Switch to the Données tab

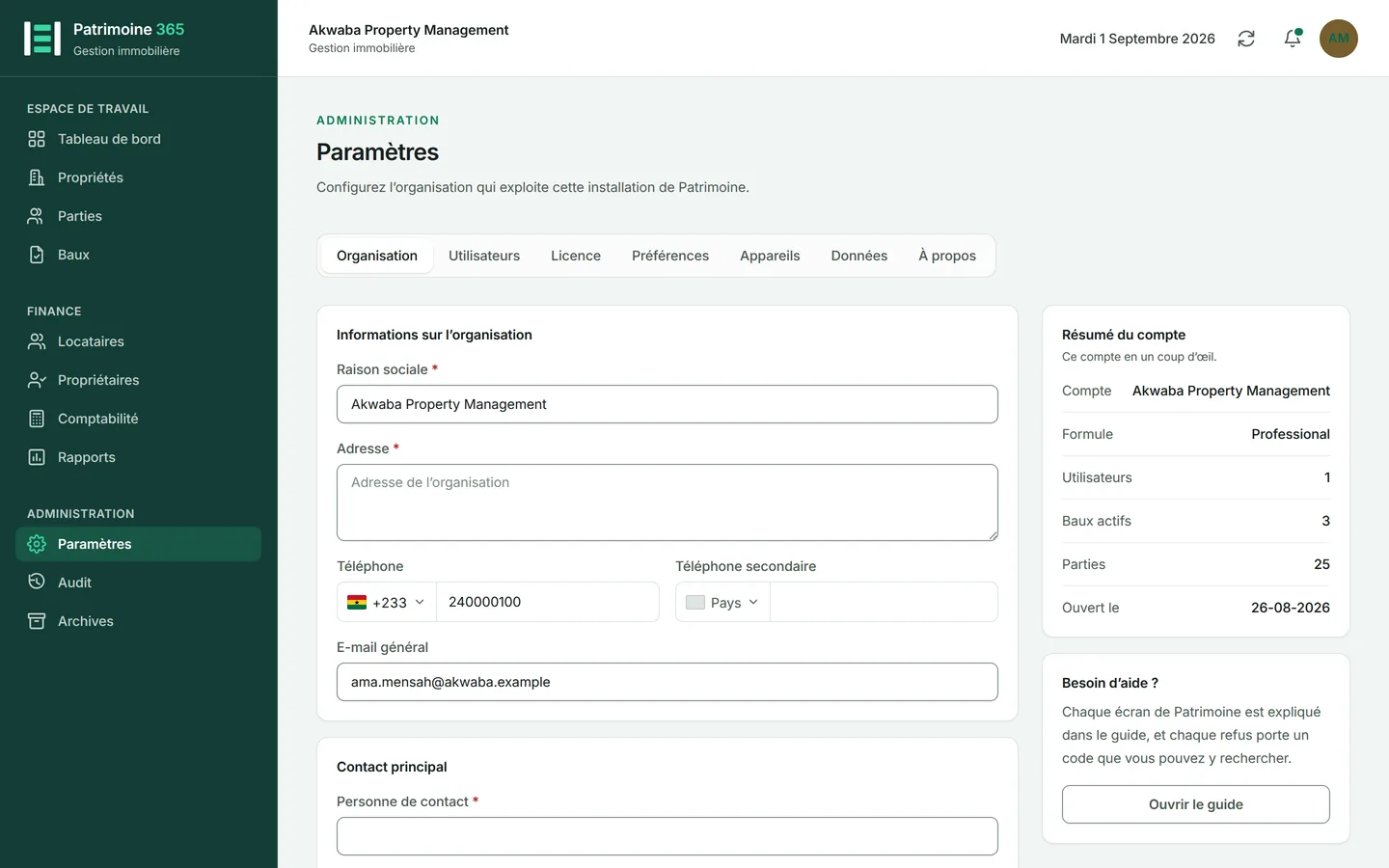point(859,256)
